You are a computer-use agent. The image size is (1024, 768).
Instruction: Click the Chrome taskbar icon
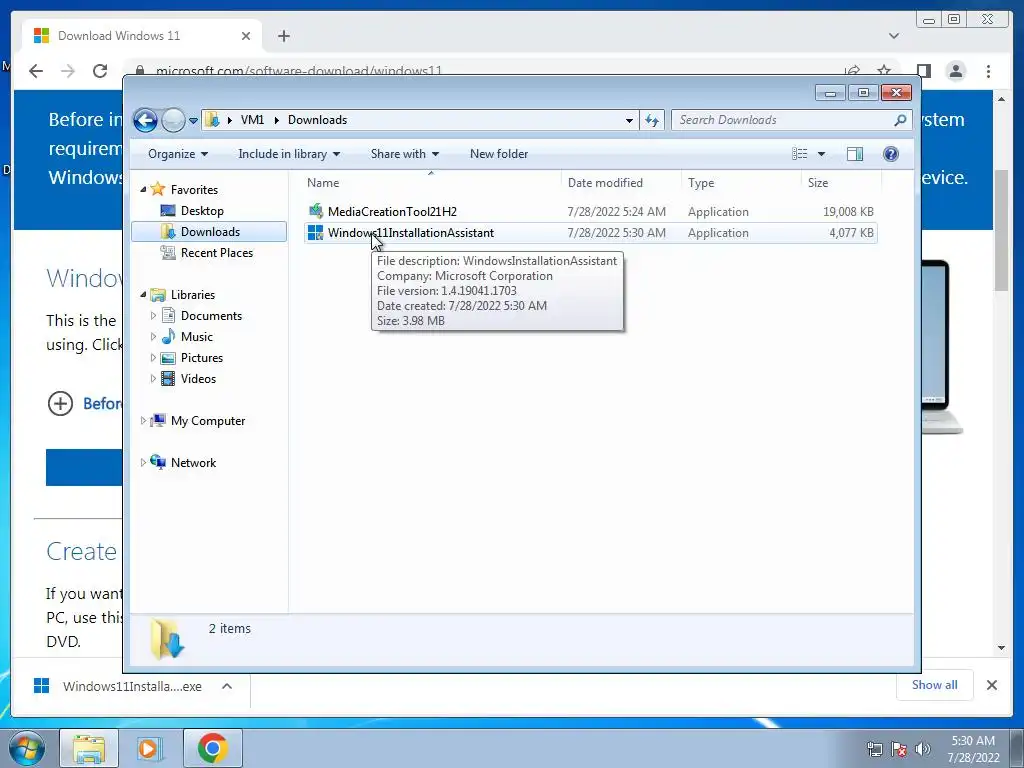[212, 748]
